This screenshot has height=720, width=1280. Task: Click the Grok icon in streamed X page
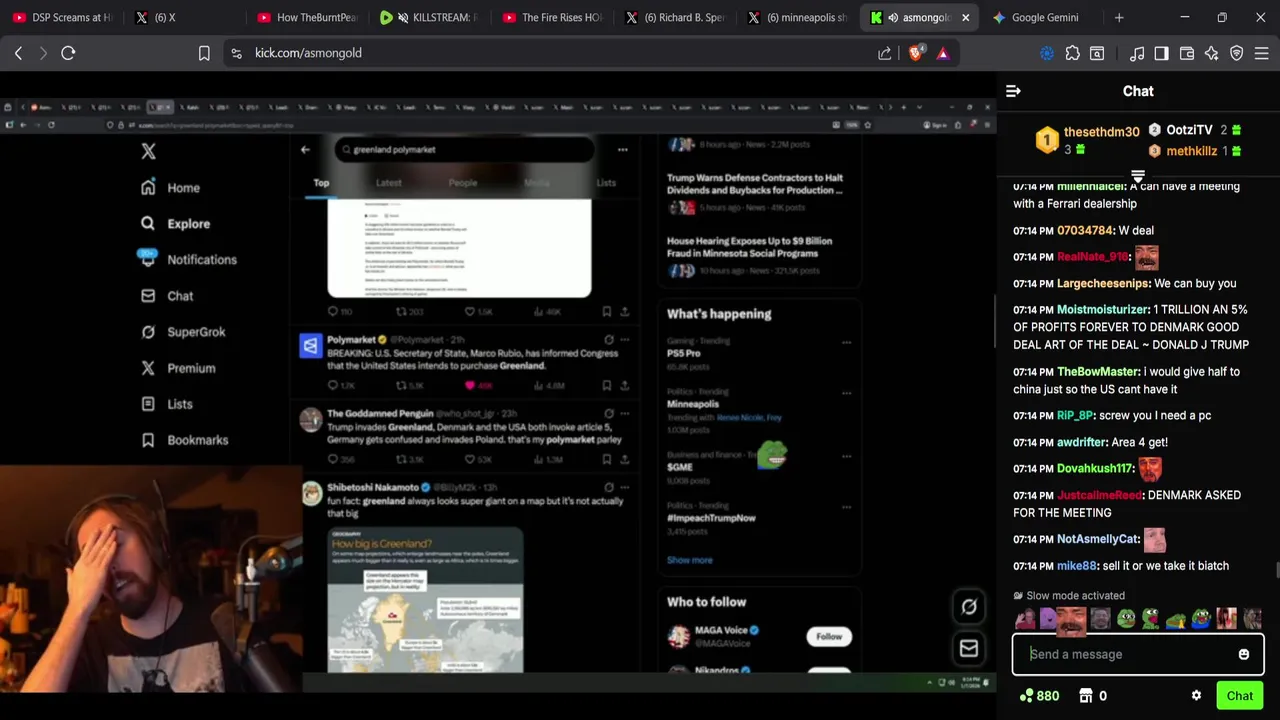coord(968,606)
